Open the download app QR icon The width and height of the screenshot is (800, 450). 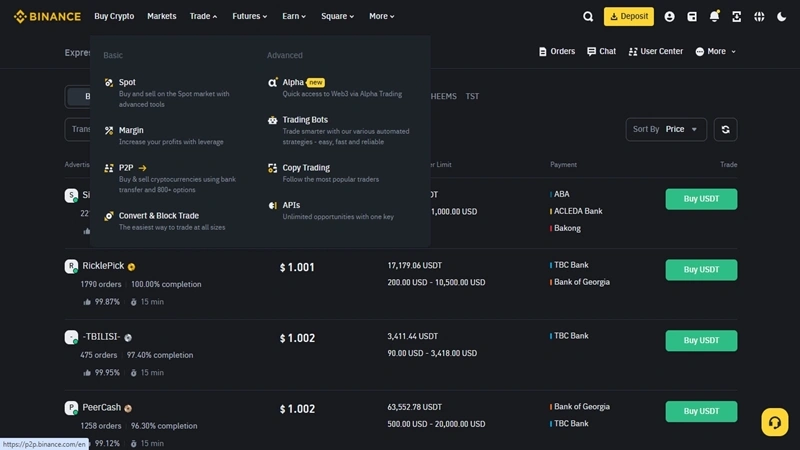tap(737, 16)
